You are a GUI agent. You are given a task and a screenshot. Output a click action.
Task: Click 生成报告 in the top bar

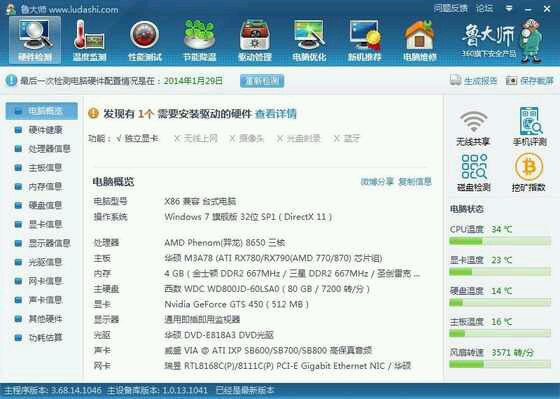tap(474, 81)
